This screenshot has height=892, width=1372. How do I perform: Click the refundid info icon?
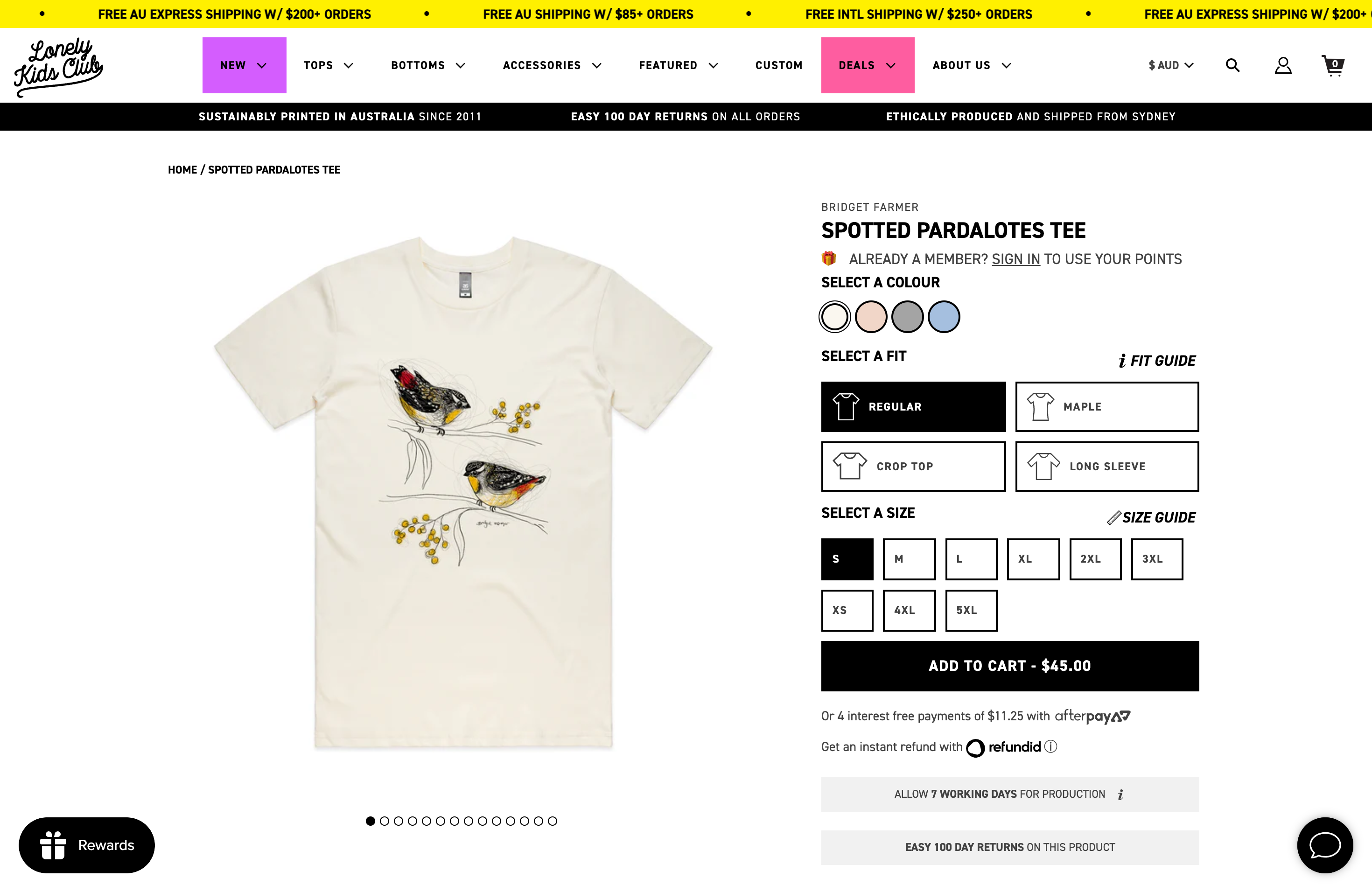point(1051,747)
